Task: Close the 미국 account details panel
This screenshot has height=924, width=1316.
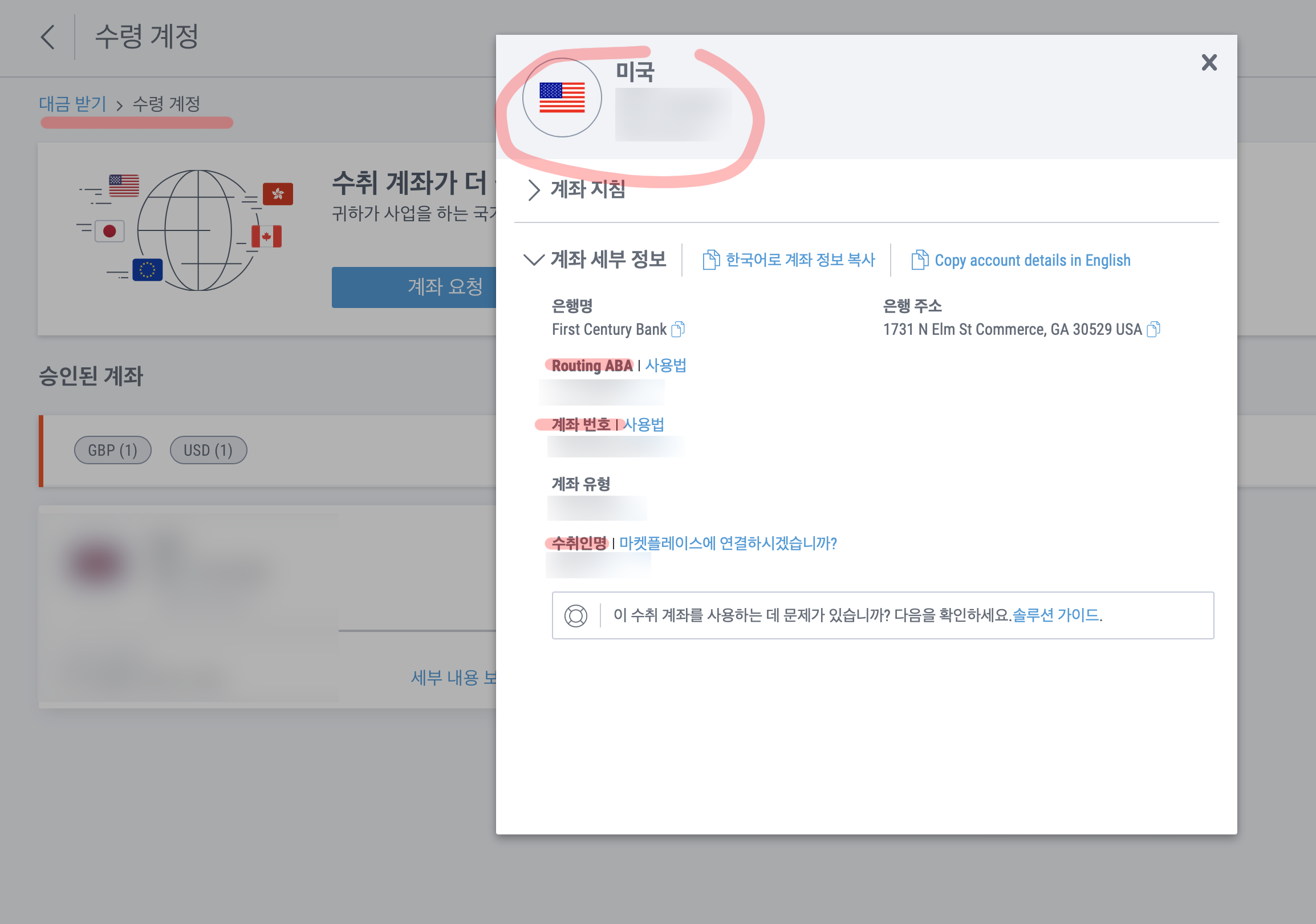Action: point(1209,63)
